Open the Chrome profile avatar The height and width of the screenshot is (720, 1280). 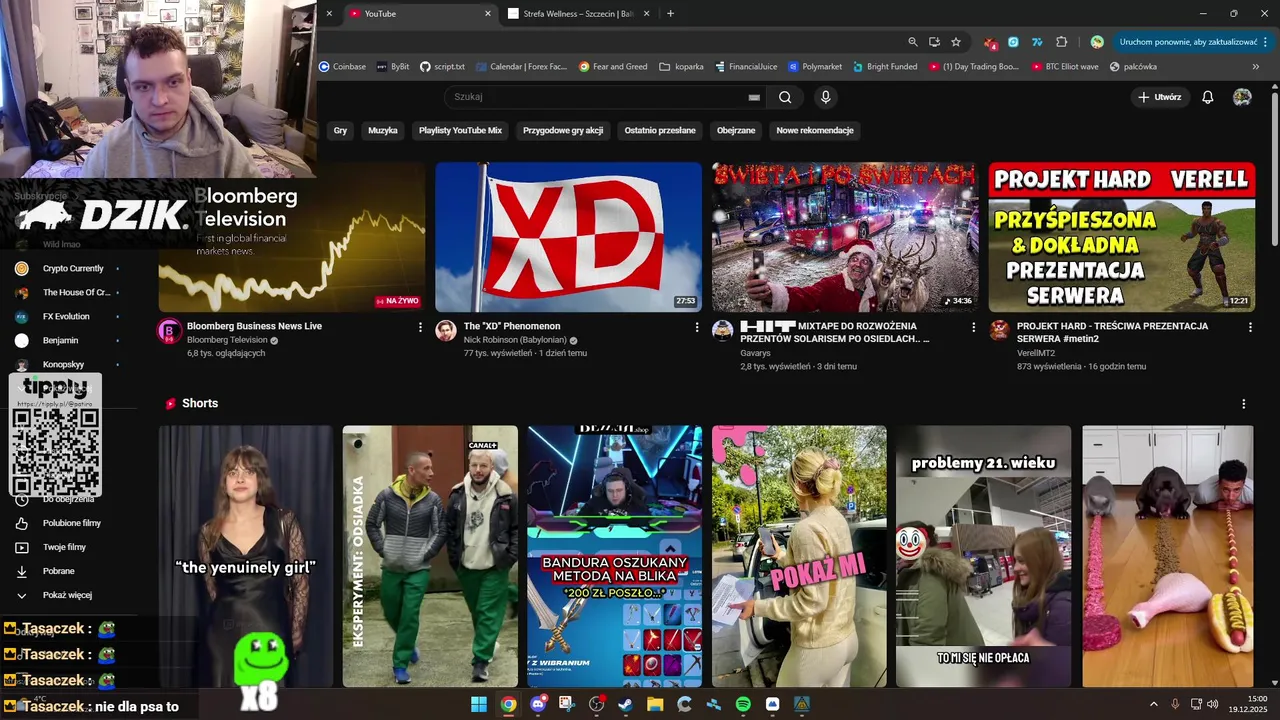(x=1097, y=42)
